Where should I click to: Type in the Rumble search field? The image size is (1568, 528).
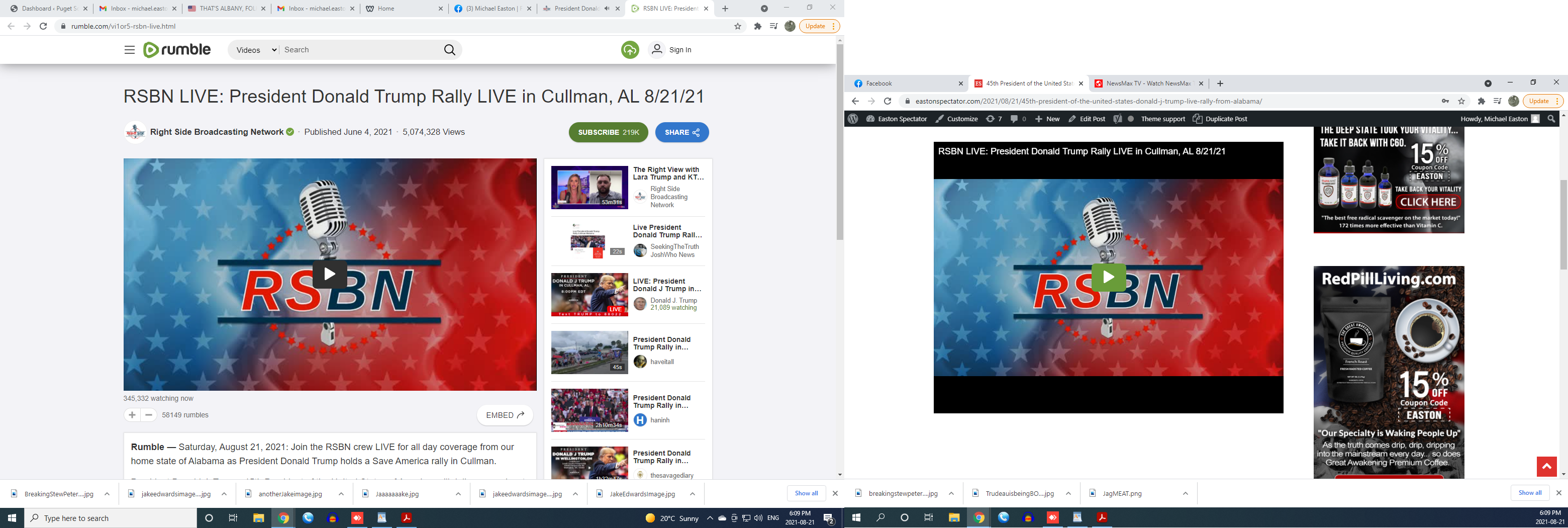tap(359, 50)
